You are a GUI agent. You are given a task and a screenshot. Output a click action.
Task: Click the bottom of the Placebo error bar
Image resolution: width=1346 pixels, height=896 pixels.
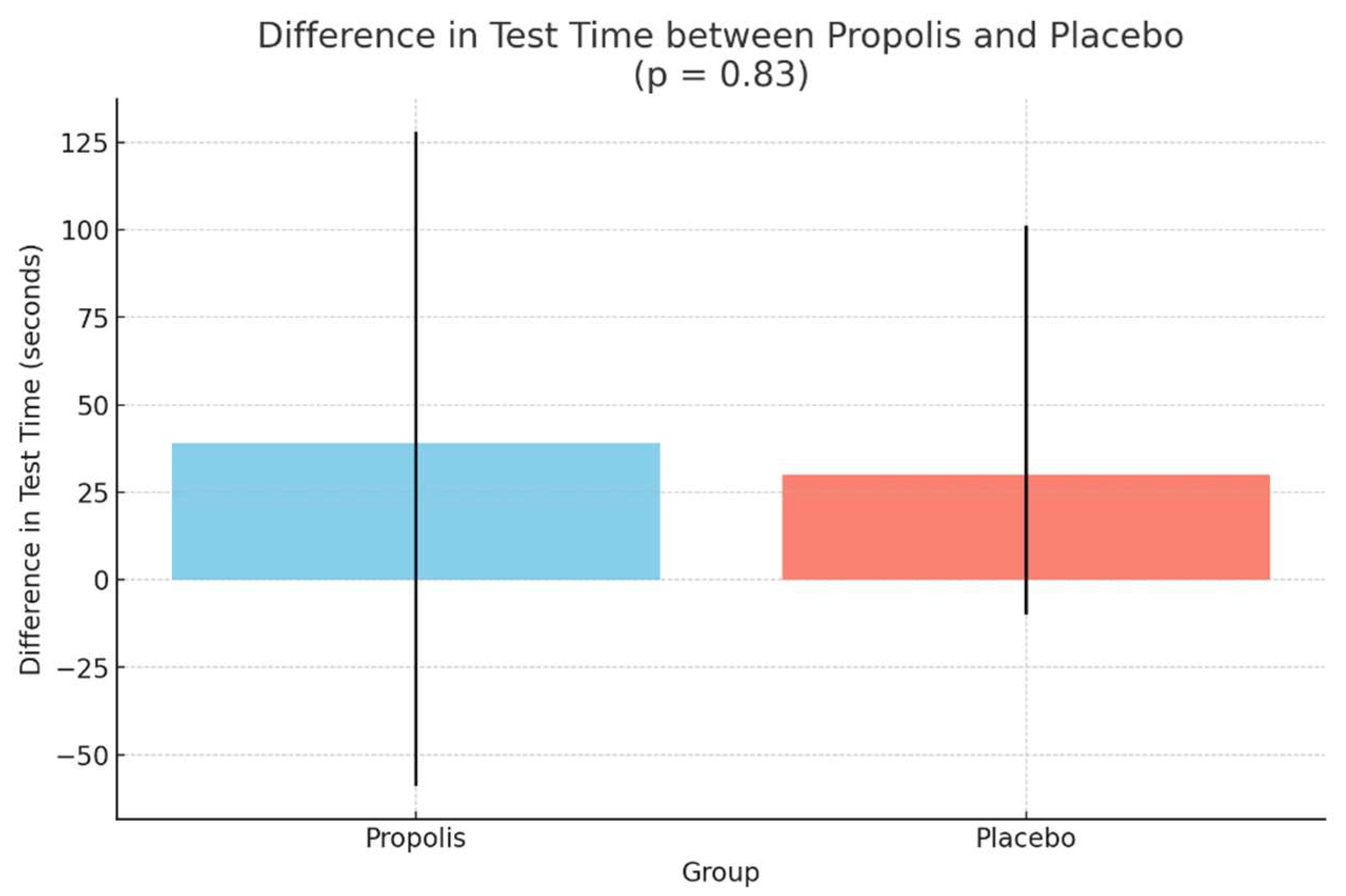click(x=1026, y=612)
